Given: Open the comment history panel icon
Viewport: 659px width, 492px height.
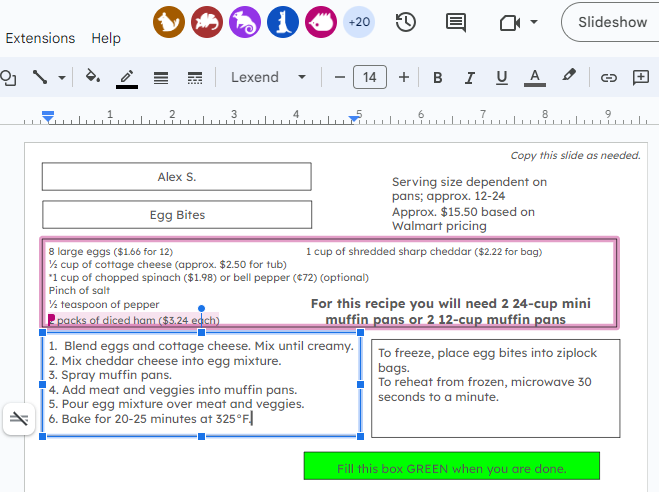Looking at the screenshot, I should click(x=456, y=22).
